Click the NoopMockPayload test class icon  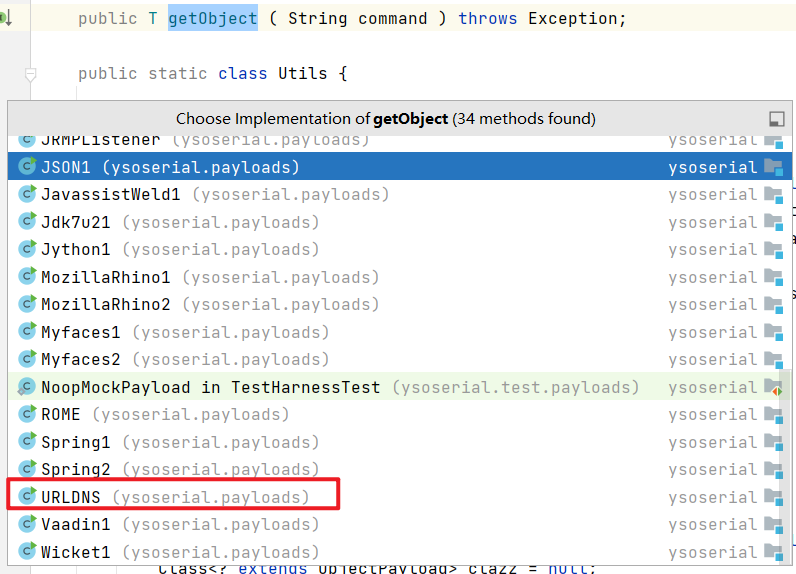tap(27, 387)
